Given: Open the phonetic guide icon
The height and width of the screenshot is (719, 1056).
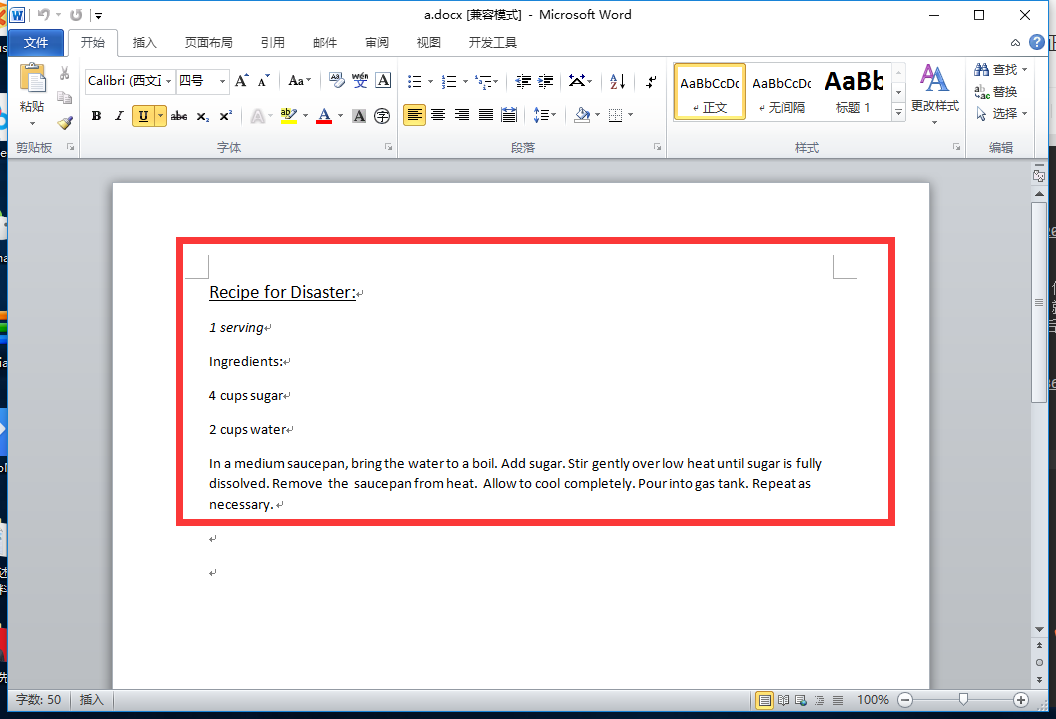Looking at the screenshot, I should pos(360,81).
